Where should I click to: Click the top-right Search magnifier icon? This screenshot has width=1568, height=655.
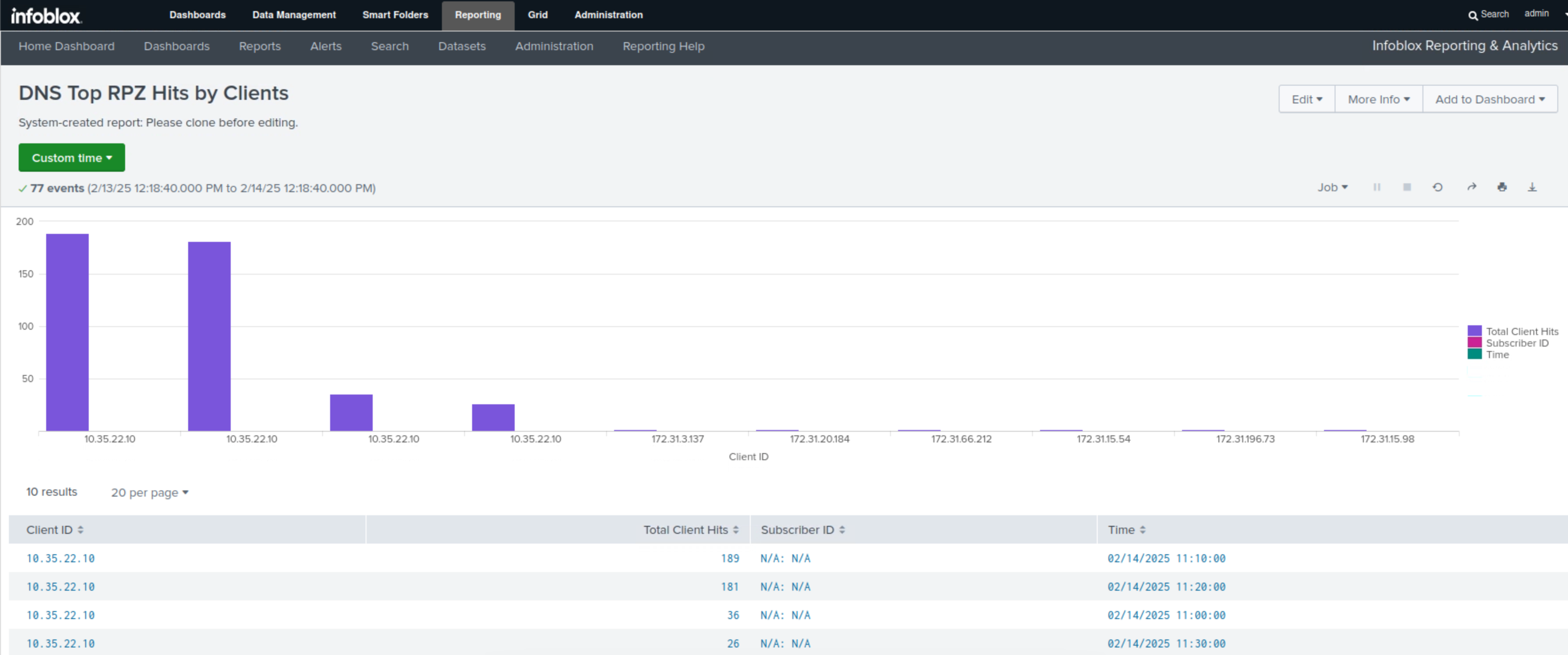click(1473, 15)
